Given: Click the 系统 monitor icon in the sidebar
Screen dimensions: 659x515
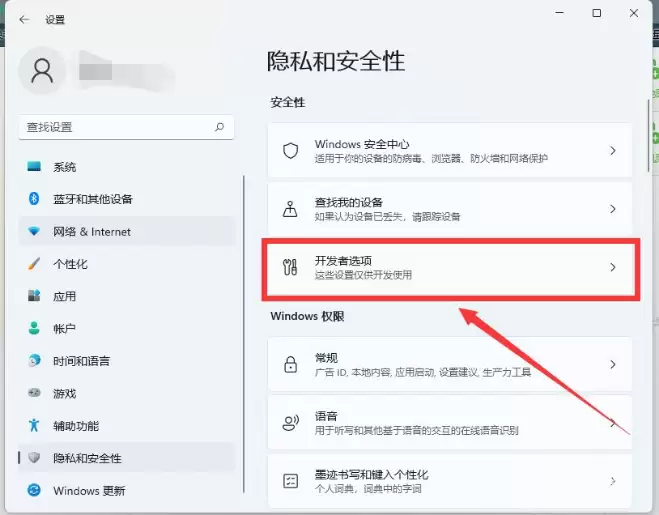Looking at the screenshot, I should pyautogui.click(x=34, y=167).
